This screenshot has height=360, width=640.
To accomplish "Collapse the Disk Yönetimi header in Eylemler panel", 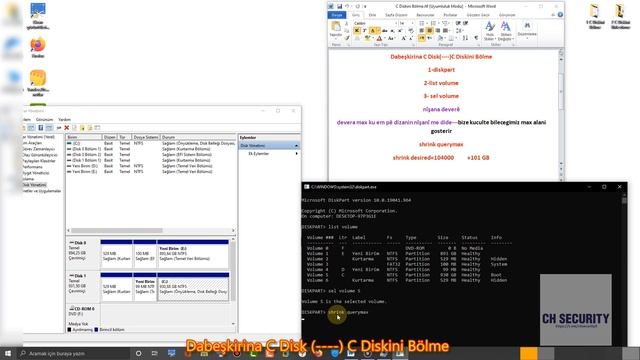I will [x=296, y=146].
